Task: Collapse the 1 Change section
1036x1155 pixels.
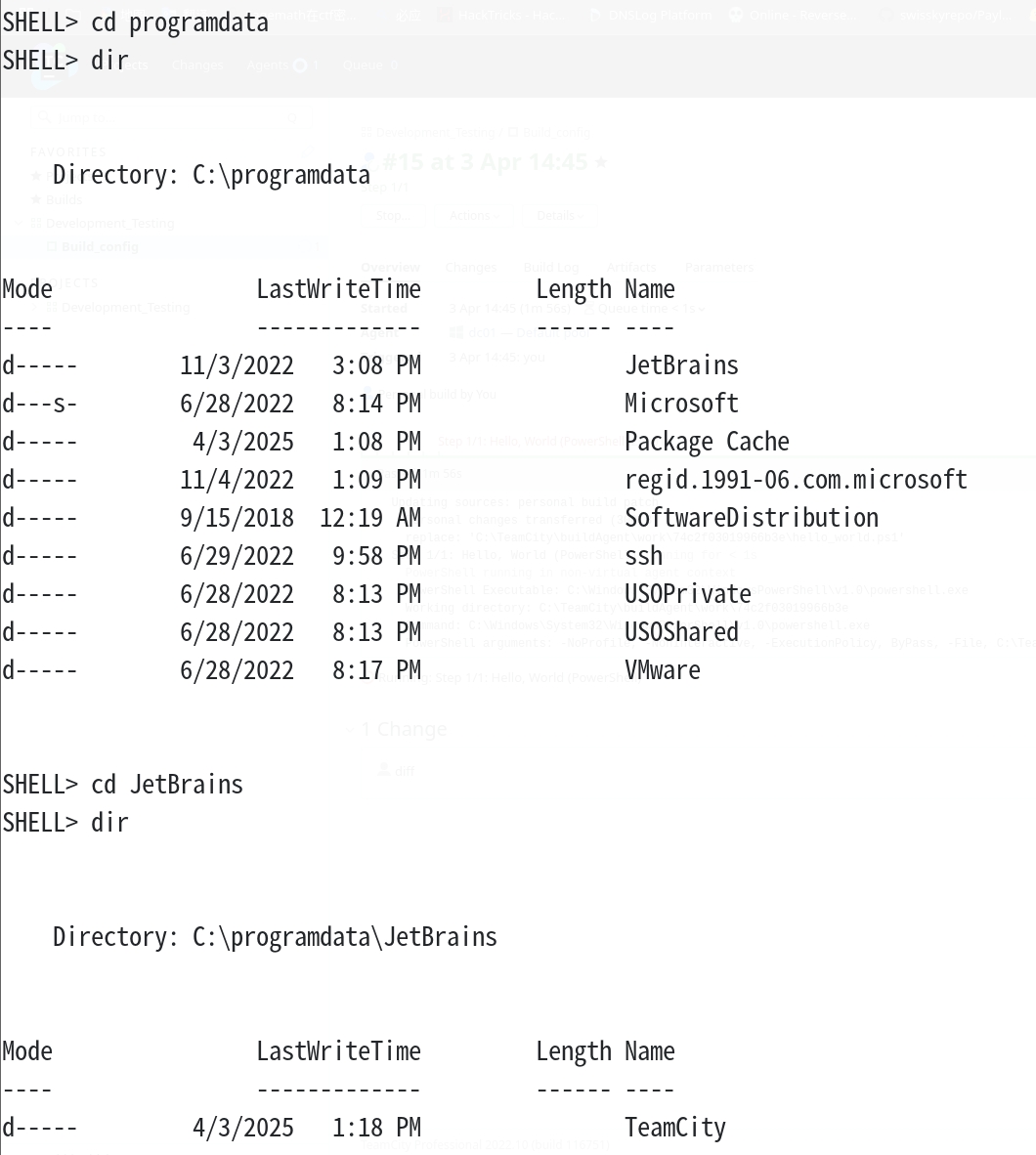Action: click(x=349, y=729)
